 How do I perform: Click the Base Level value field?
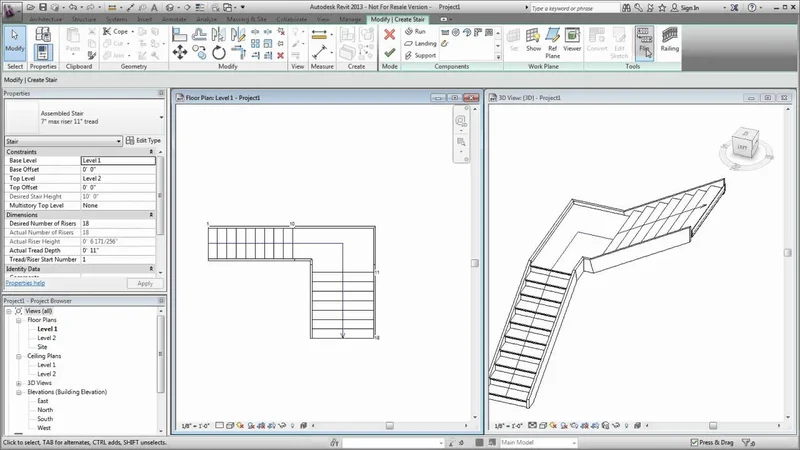pos(118,160)
